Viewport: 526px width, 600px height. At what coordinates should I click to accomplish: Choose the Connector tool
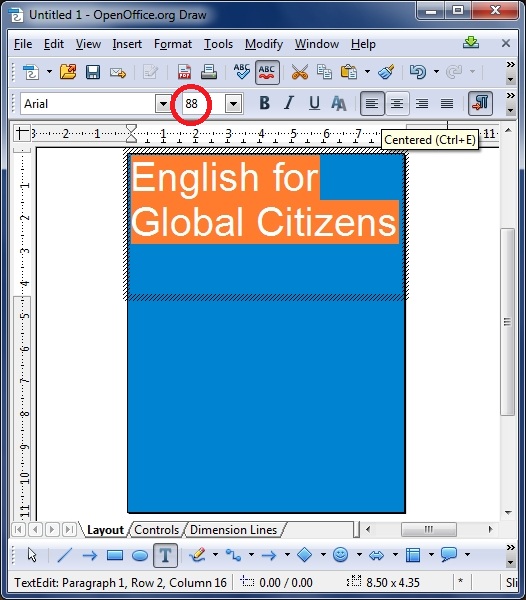(x=233, y=555)
